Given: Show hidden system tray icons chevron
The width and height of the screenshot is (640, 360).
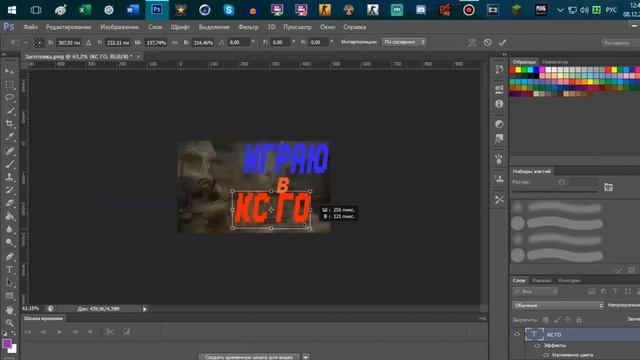Looking at the screenshot, I should [560, 10].
